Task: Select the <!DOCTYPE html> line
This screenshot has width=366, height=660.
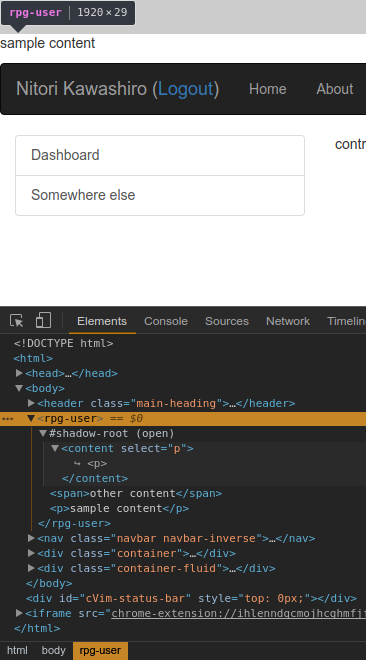Action: 64,343
